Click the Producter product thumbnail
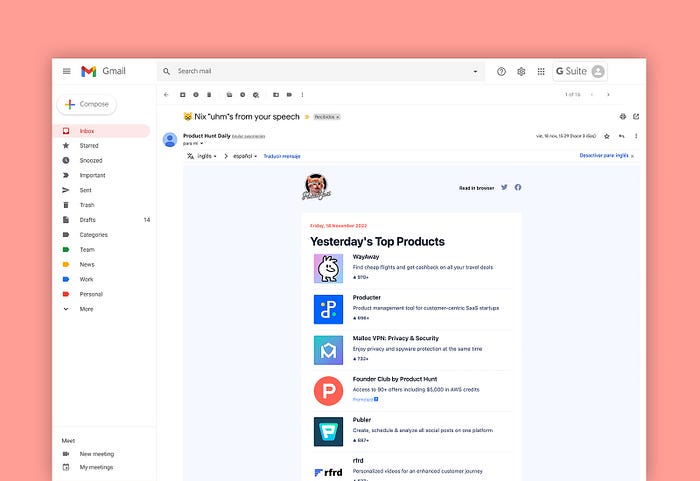 click(328, 309)
